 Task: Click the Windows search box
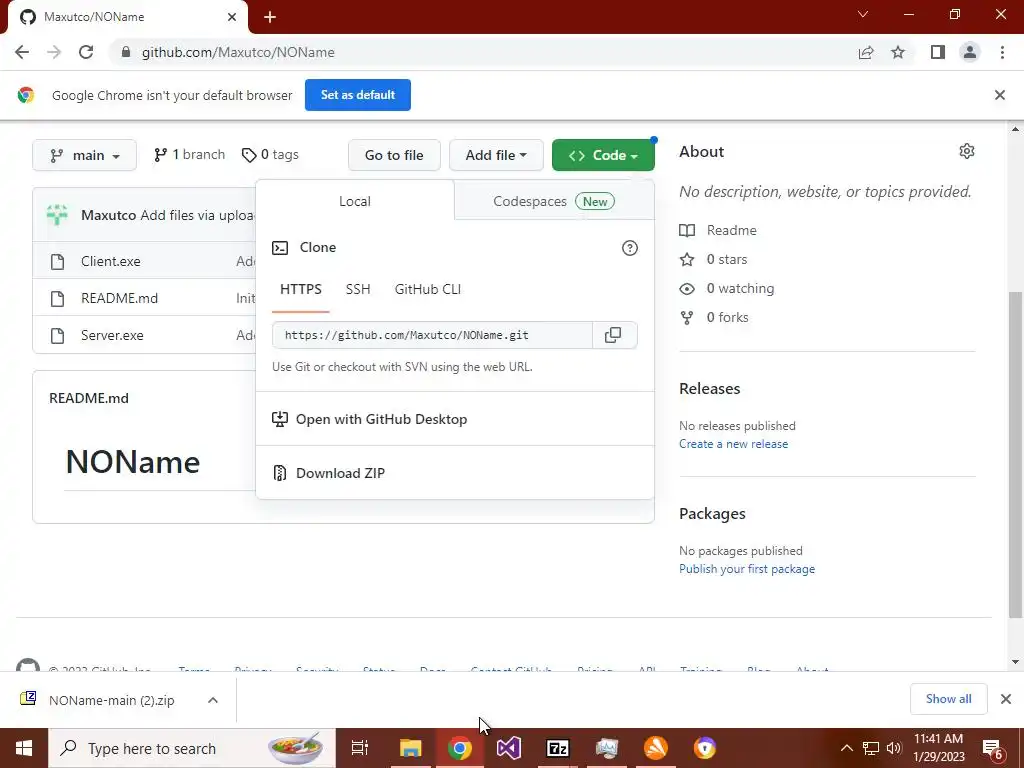[x=192, y=748]
